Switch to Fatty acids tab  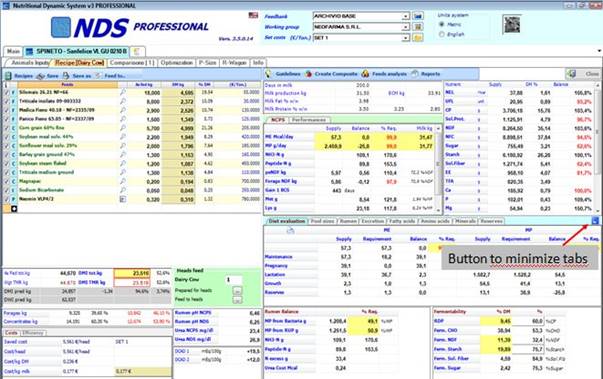click(x=402, y=221)
